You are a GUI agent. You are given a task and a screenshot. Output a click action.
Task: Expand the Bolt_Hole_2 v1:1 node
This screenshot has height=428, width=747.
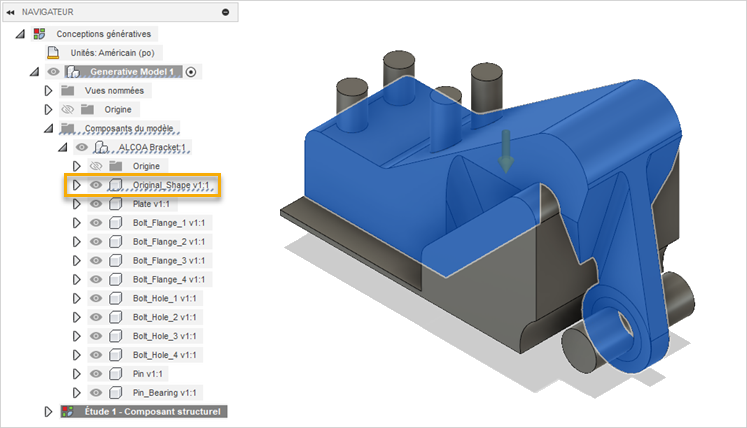point(76,317)
